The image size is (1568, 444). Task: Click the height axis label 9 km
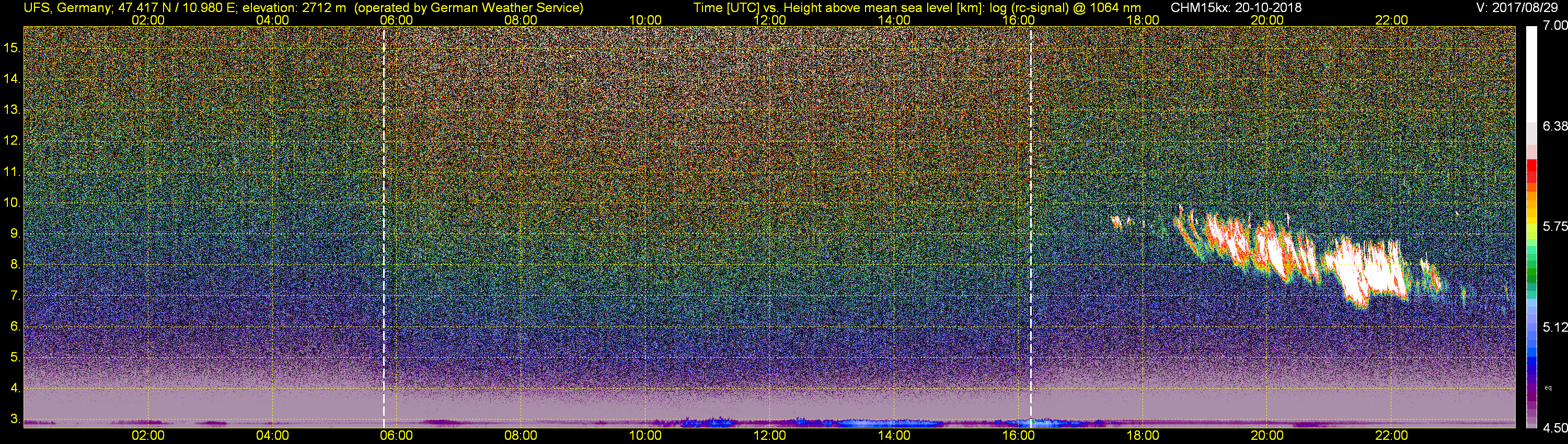click(15, 233)
